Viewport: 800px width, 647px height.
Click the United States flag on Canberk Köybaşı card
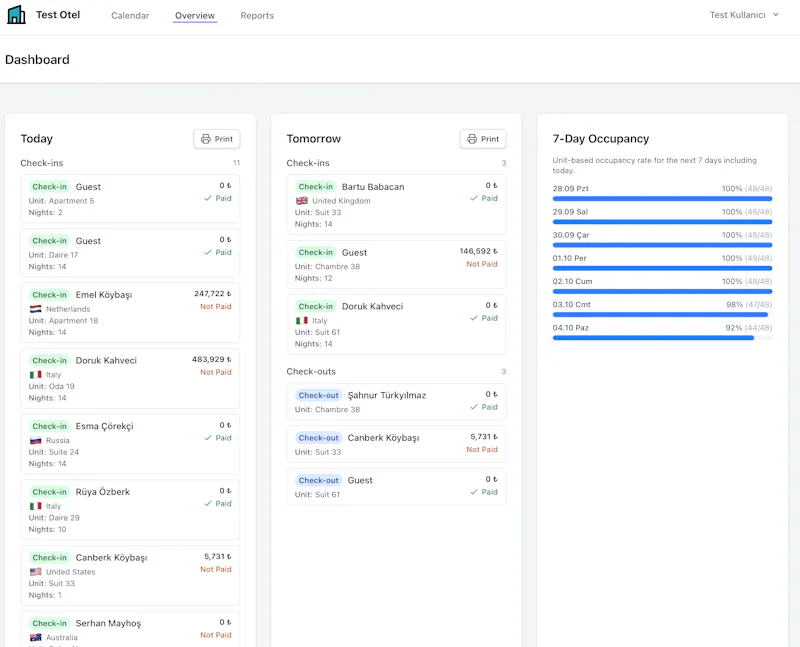36,572
